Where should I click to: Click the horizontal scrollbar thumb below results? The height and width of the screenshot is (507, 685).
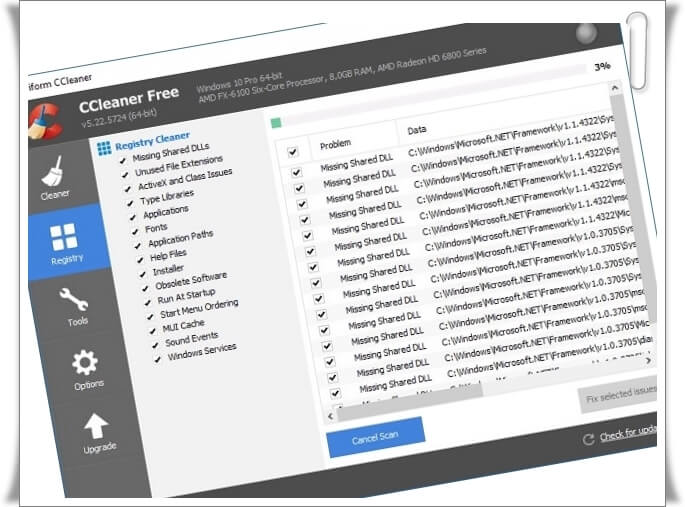point(408,401)
